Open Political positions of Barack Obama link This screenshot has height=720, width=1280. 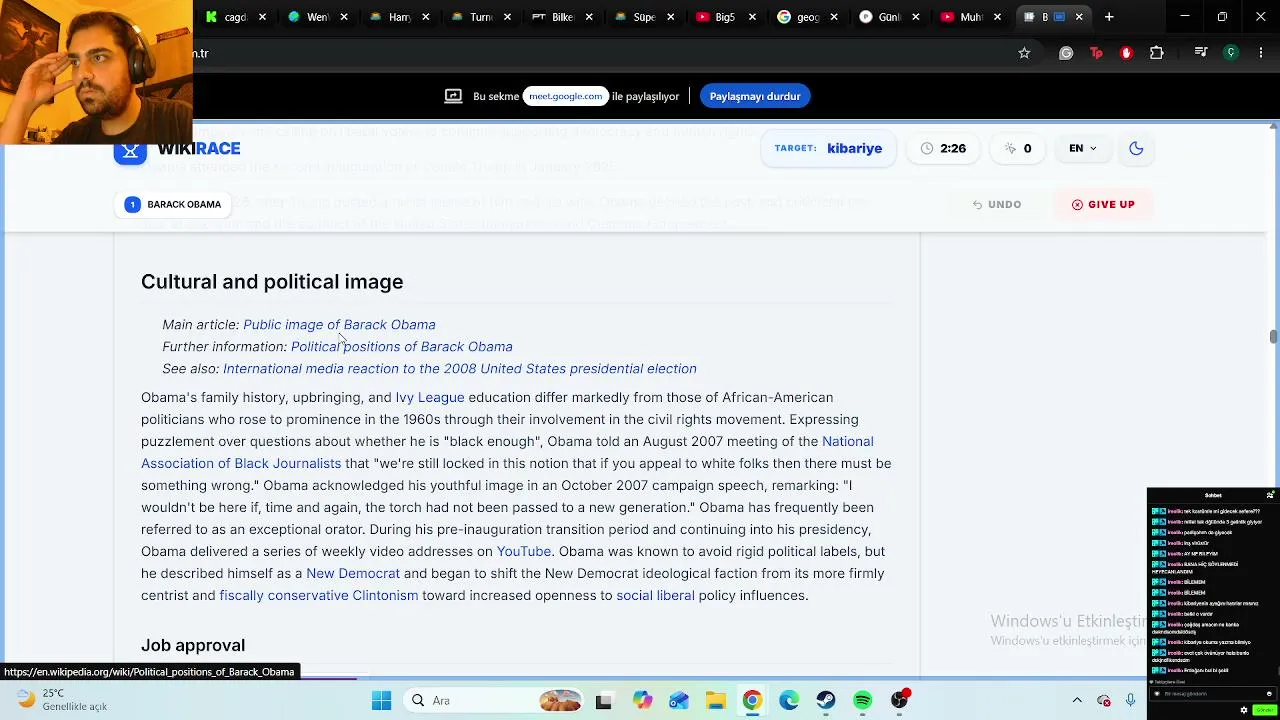coord(401,346)
